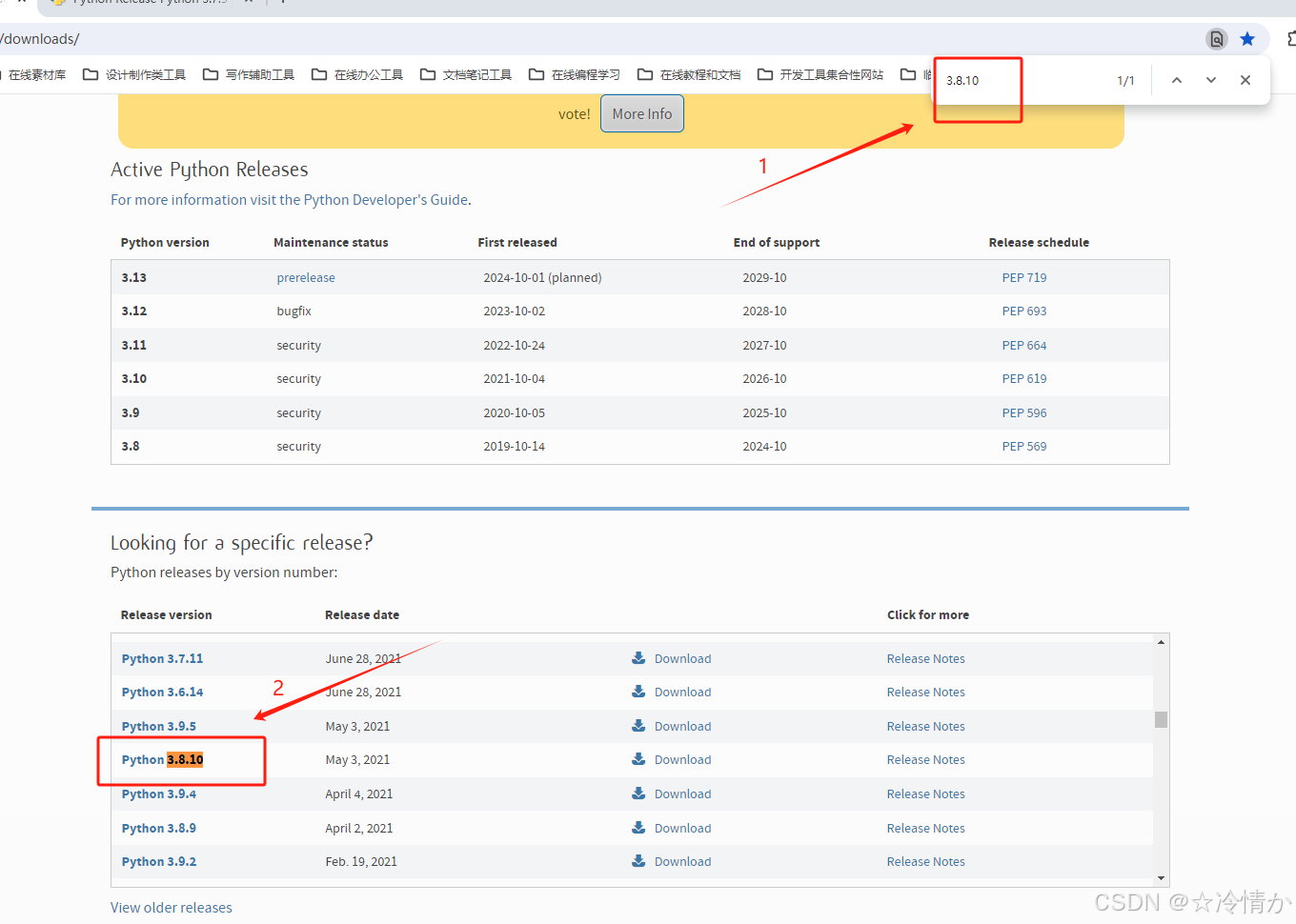Go to previous find result arrow
Image resolution: width=1296 pixels, height=924 pixels.
point(1177,80)
